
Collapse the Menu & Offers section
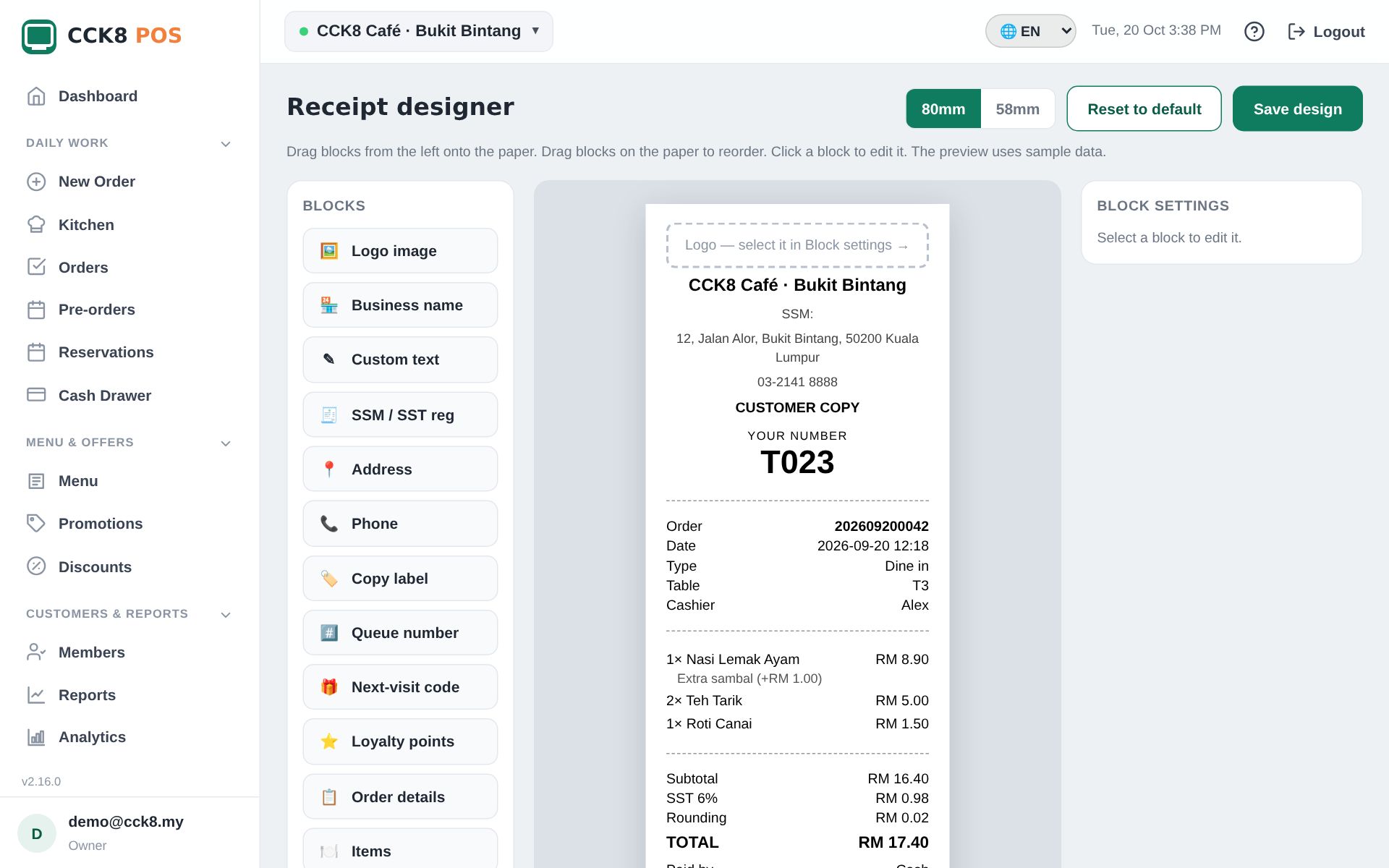coord(226,443)
